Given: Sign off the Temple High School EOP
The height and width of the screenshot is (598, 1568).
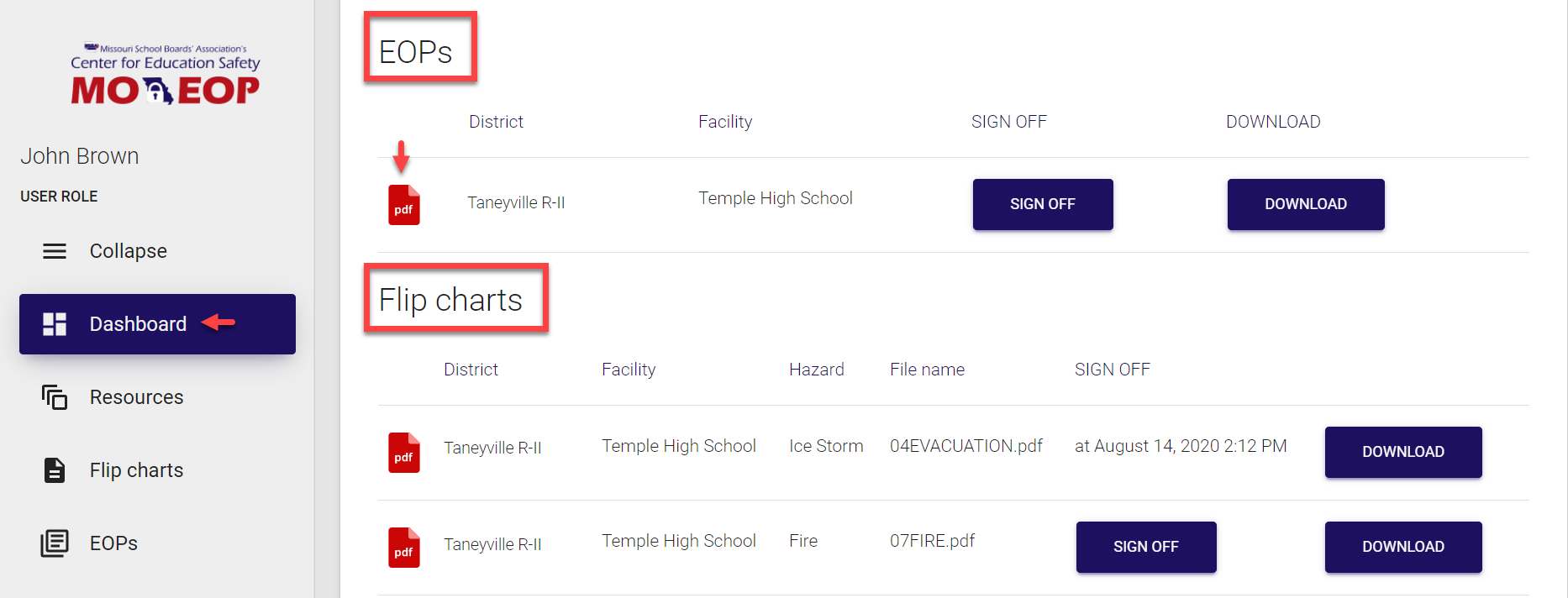Looking at the screenshot, I should (x=1042, y=204).
